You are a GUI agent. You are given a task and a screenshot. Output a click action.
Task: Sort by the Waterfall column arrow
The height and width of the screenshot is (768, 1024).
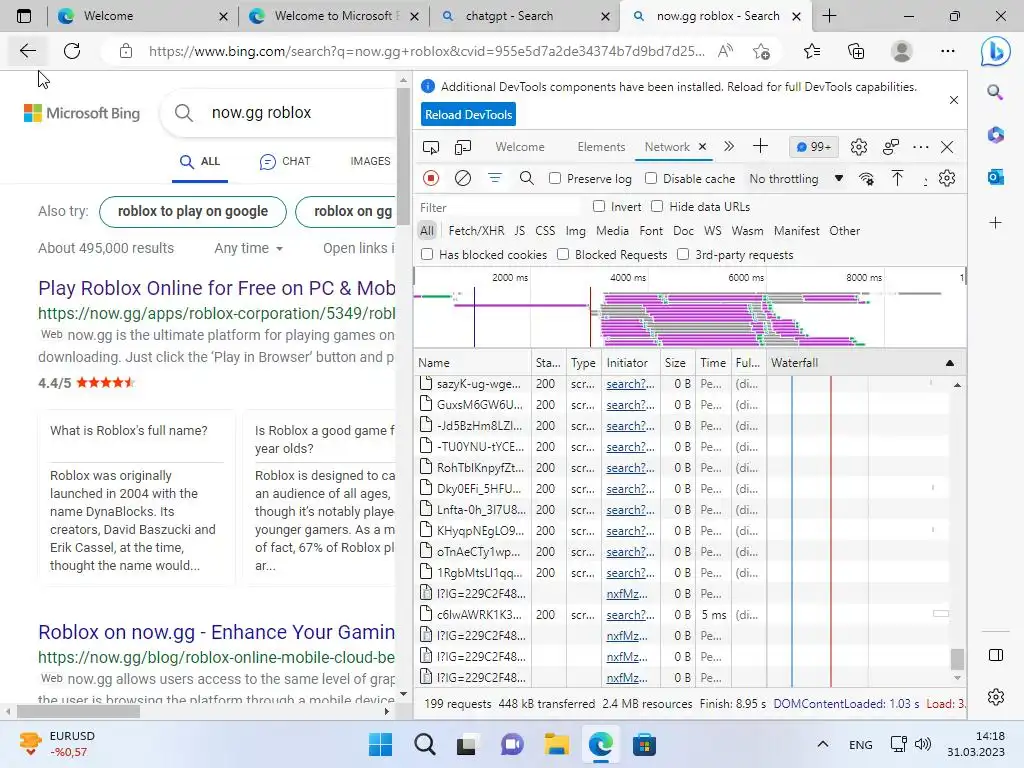950,362
